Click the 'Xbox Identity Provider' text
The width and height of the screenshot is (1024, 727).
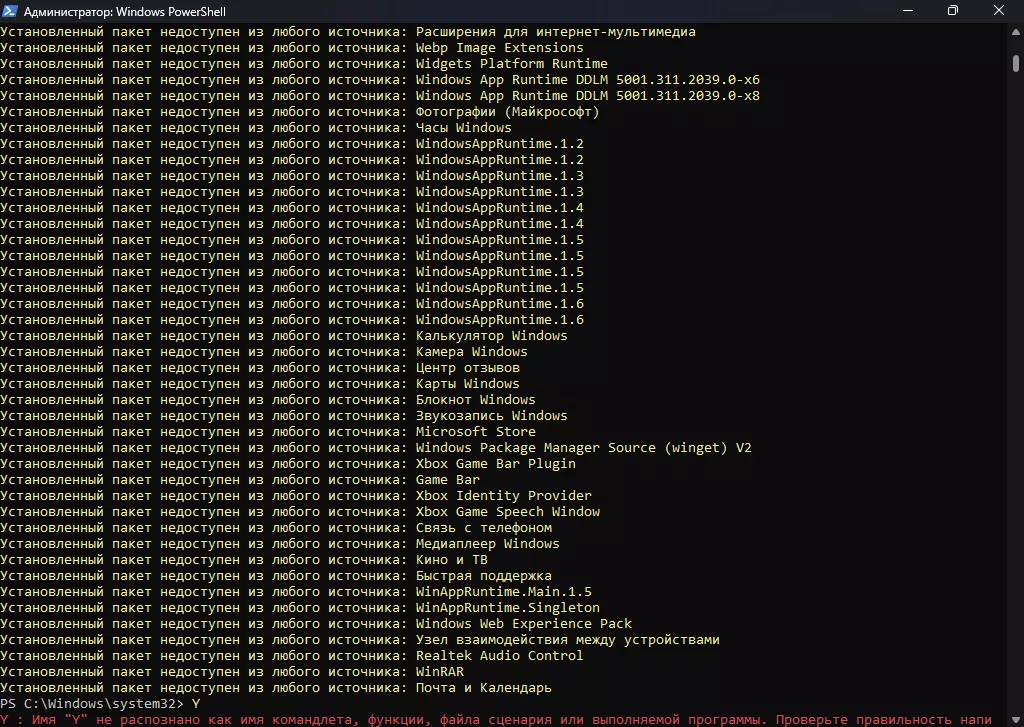[x=503, y=496]
